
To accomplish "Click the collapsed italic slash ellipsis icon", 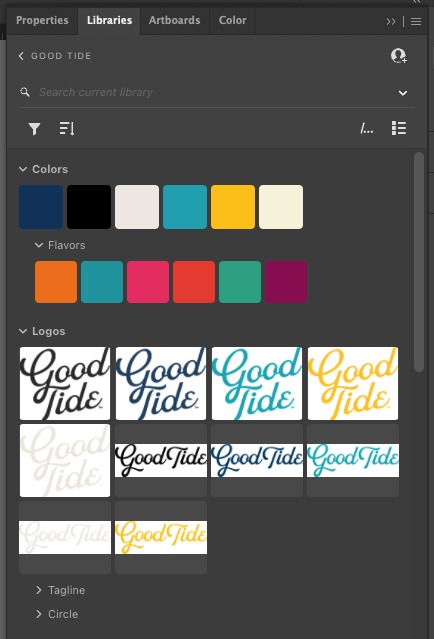I will pyautogui.click(x=367, y=129).
